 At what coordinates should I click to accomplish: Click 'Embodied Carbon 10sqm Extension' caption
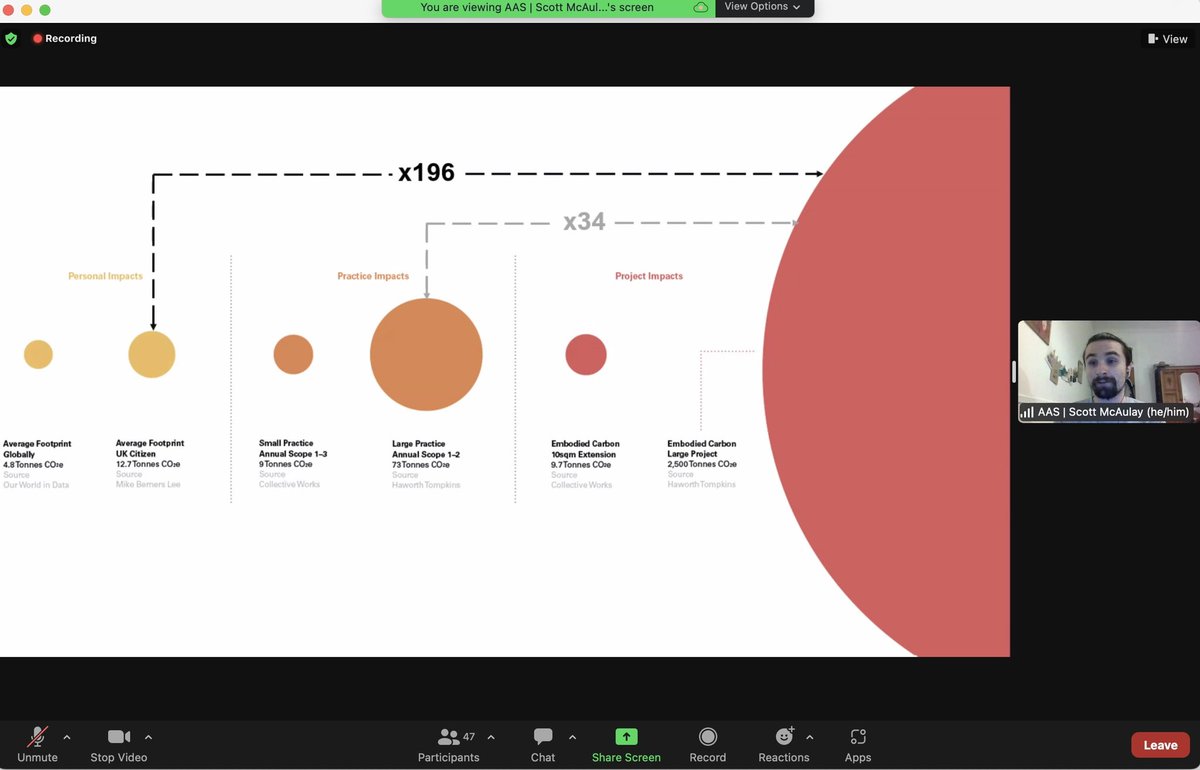(586, 449)
